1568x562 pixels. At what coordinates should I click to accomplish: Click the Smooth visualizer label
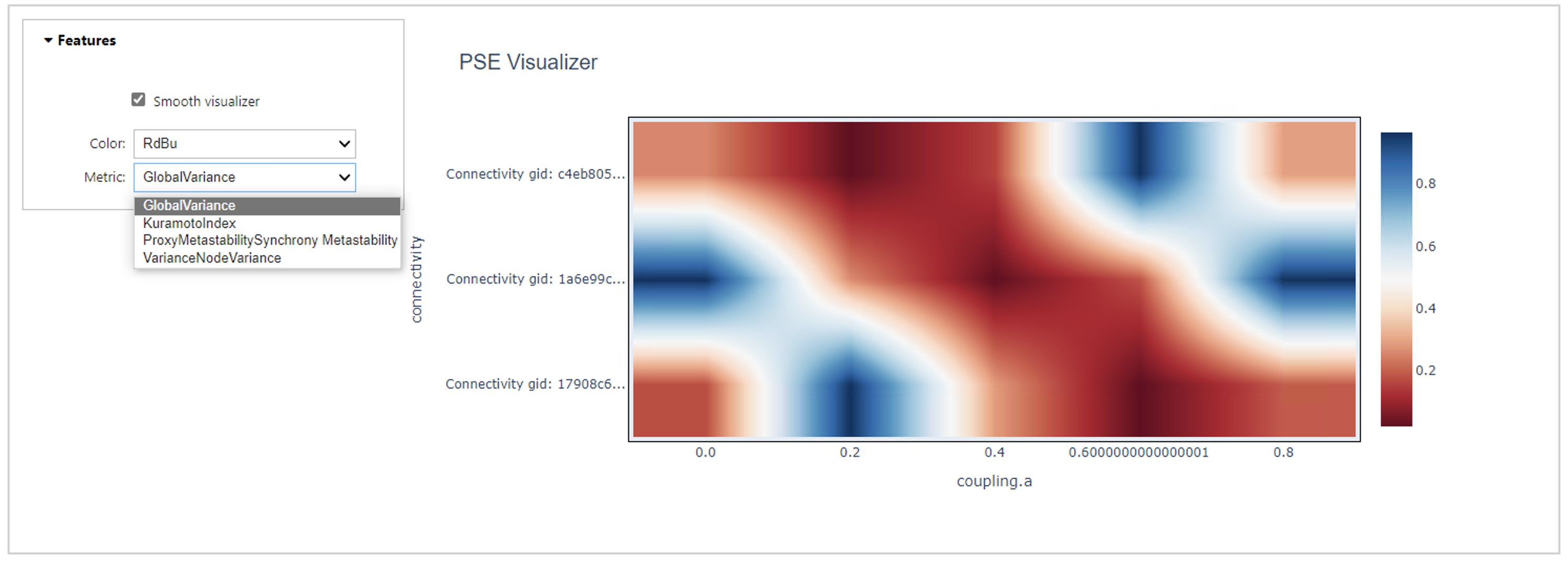click(206, 101)
